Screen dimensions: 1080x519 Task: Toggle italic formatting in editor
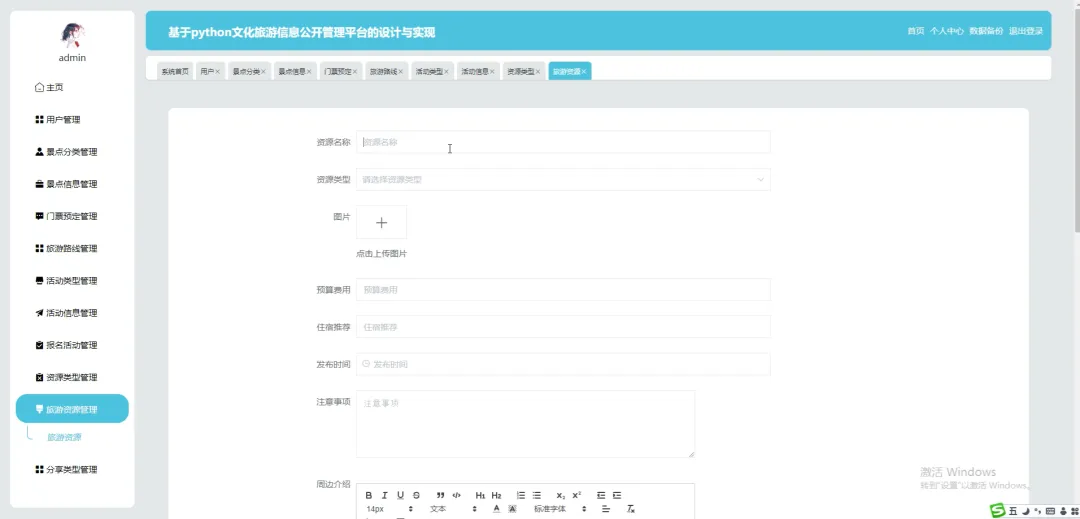pyautogui.click(x=384, y=495)
